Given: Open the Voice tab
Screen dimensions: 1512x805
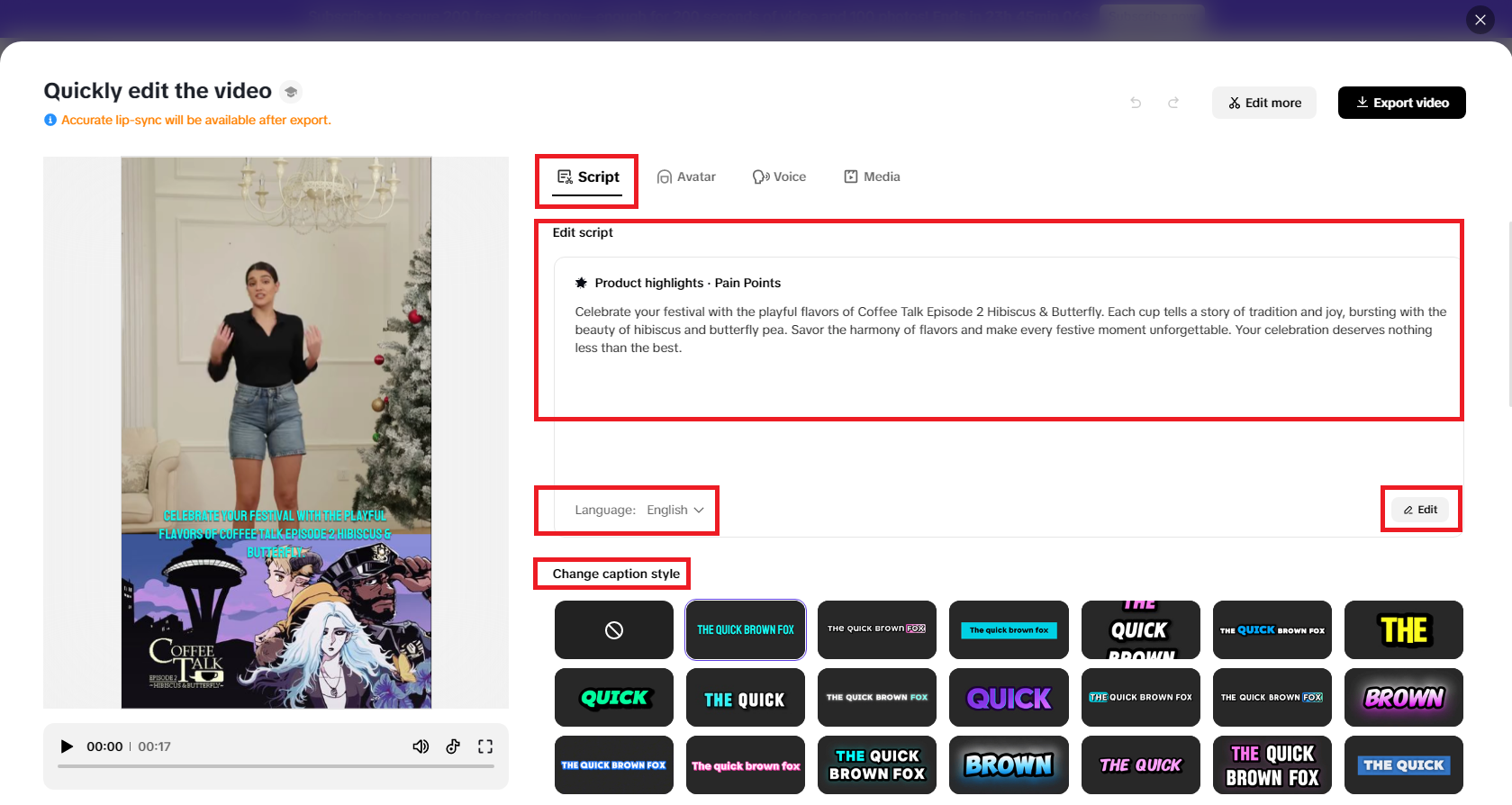Looking at the screenshot, I should (x=779, y=177).
